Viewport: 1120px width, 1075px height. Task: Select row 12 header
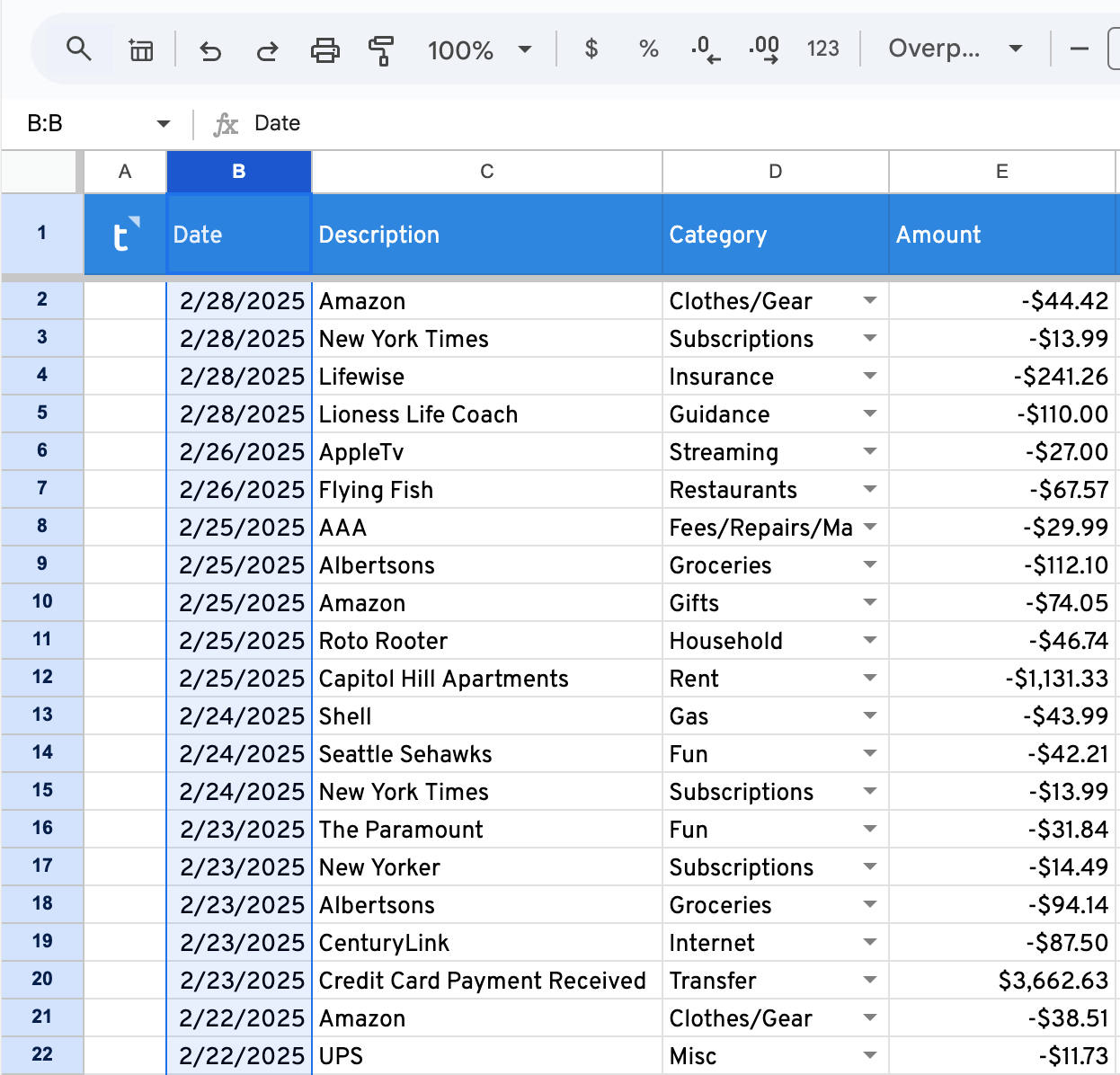[42, 678]
